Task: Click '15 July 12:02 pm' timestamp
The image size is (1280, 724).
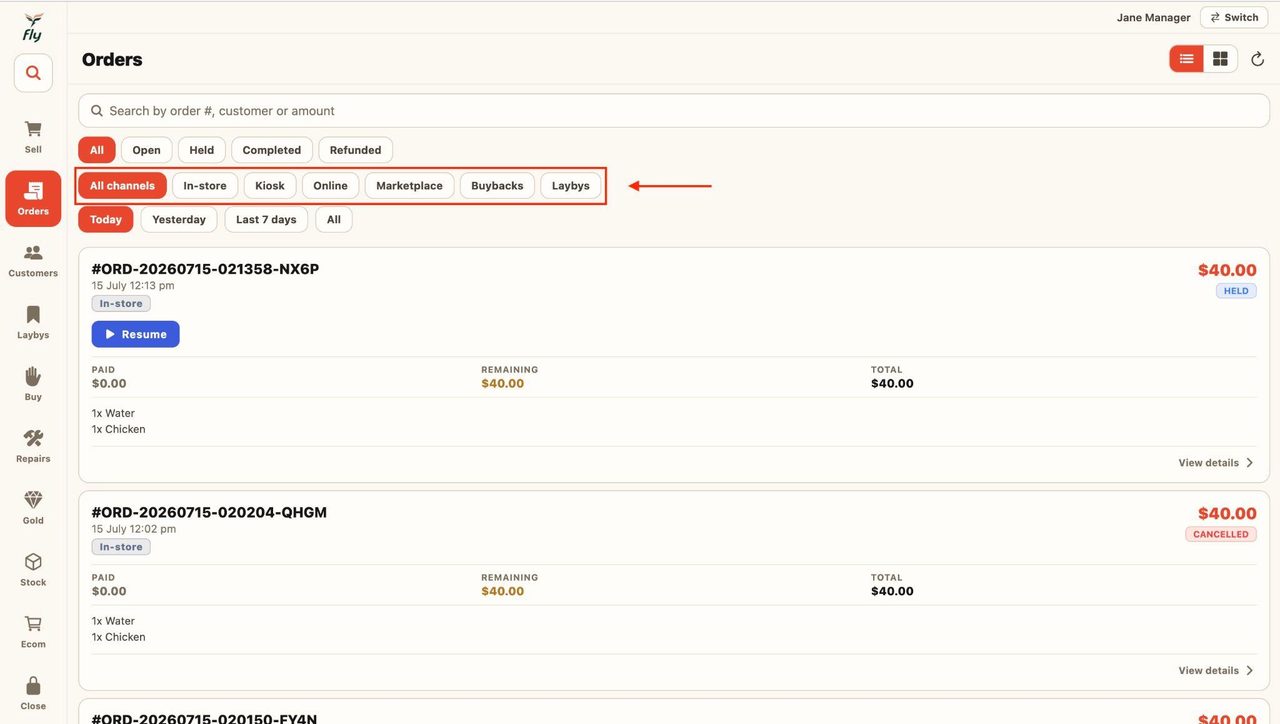Action: coord(134,529)
